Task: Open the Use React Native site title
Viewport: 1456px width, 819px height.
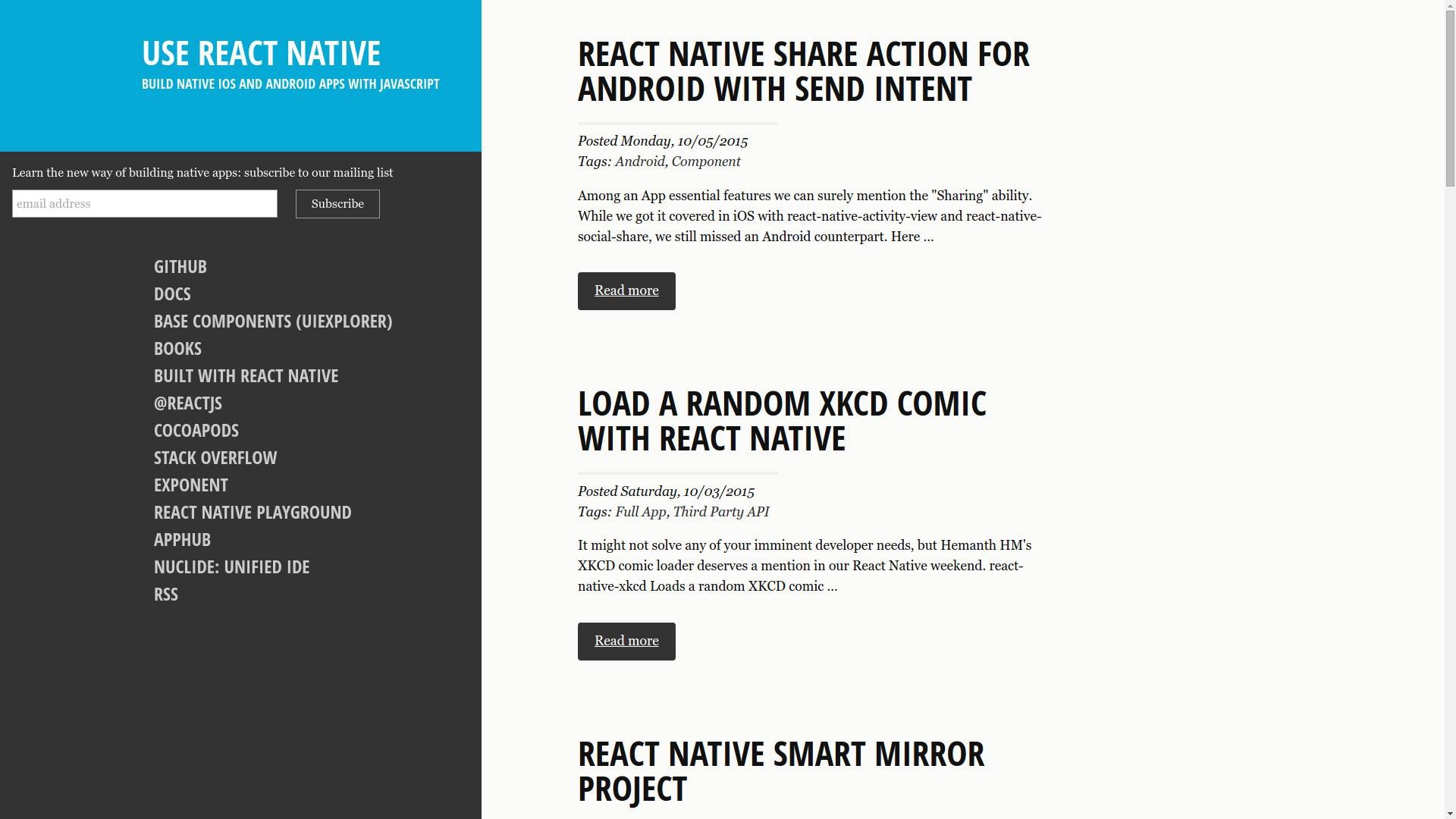Action: click(261, 53)
